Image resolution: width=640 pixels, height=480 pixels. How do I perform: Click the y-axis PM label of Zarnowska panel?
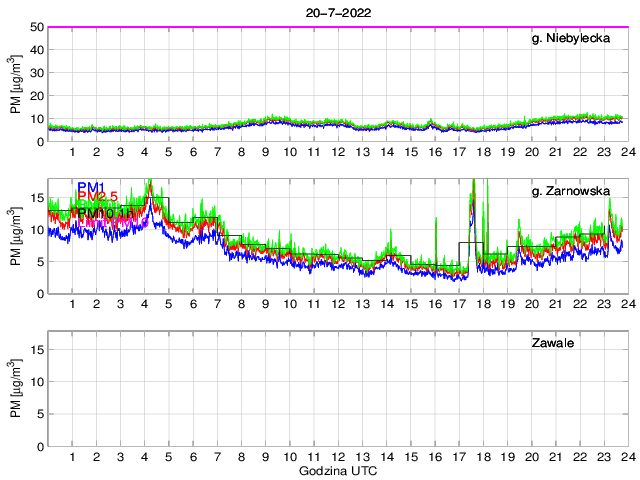coord(16,237)
